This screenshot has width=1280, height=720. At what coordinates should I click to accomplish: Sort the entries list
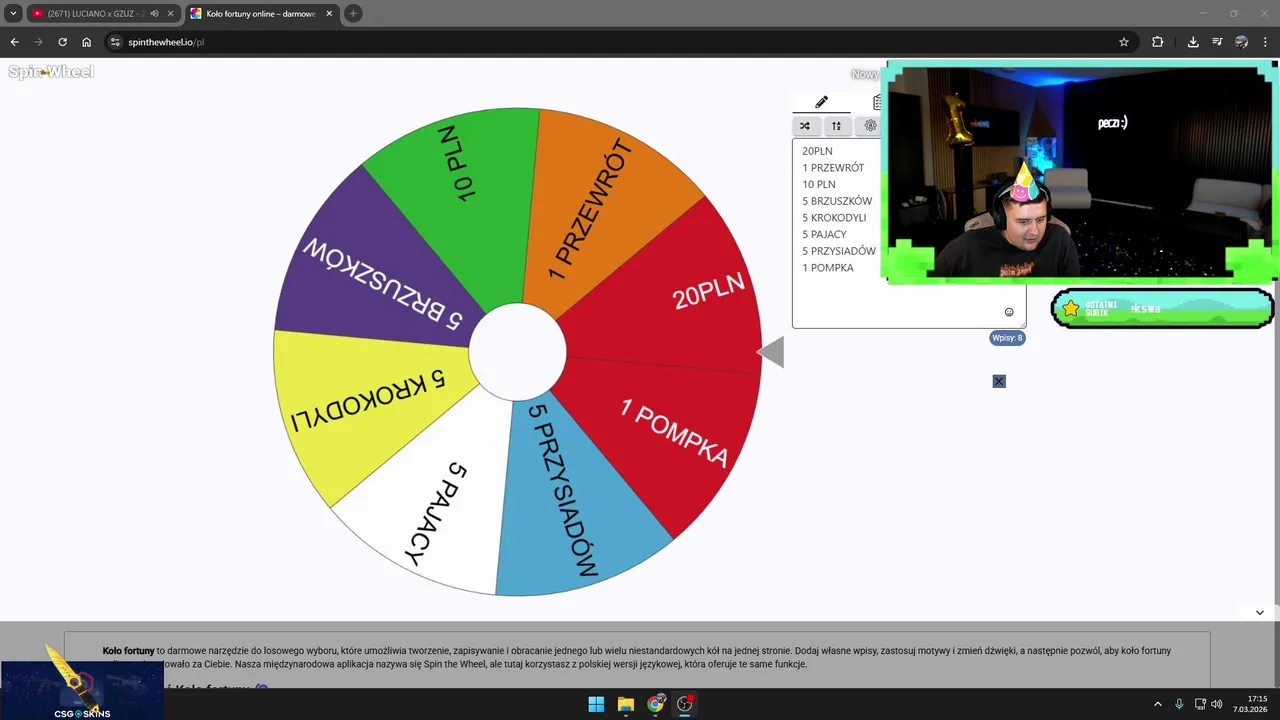point(836,126)
